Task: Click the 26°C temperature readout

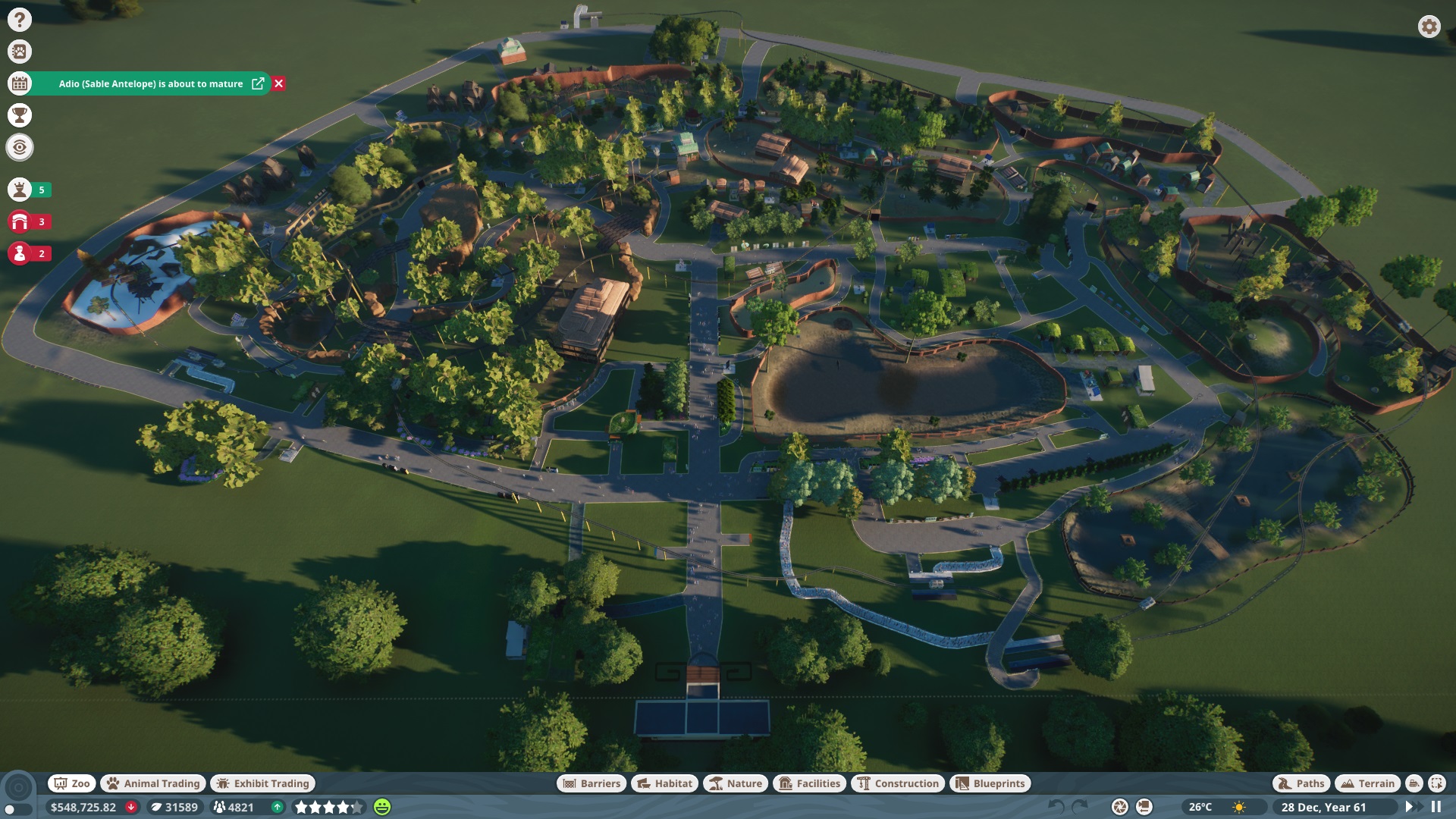Action: pyautogui.click(x=1200, y=807)
